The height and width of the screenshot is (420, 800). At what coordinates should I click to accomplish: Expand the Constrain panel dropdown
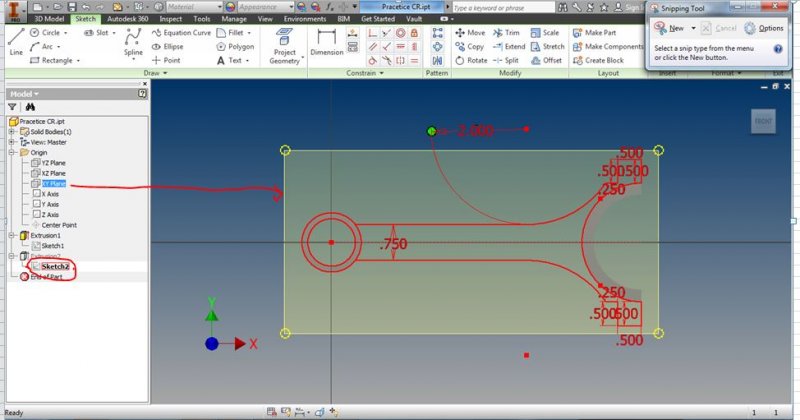[x=365, y=73]
